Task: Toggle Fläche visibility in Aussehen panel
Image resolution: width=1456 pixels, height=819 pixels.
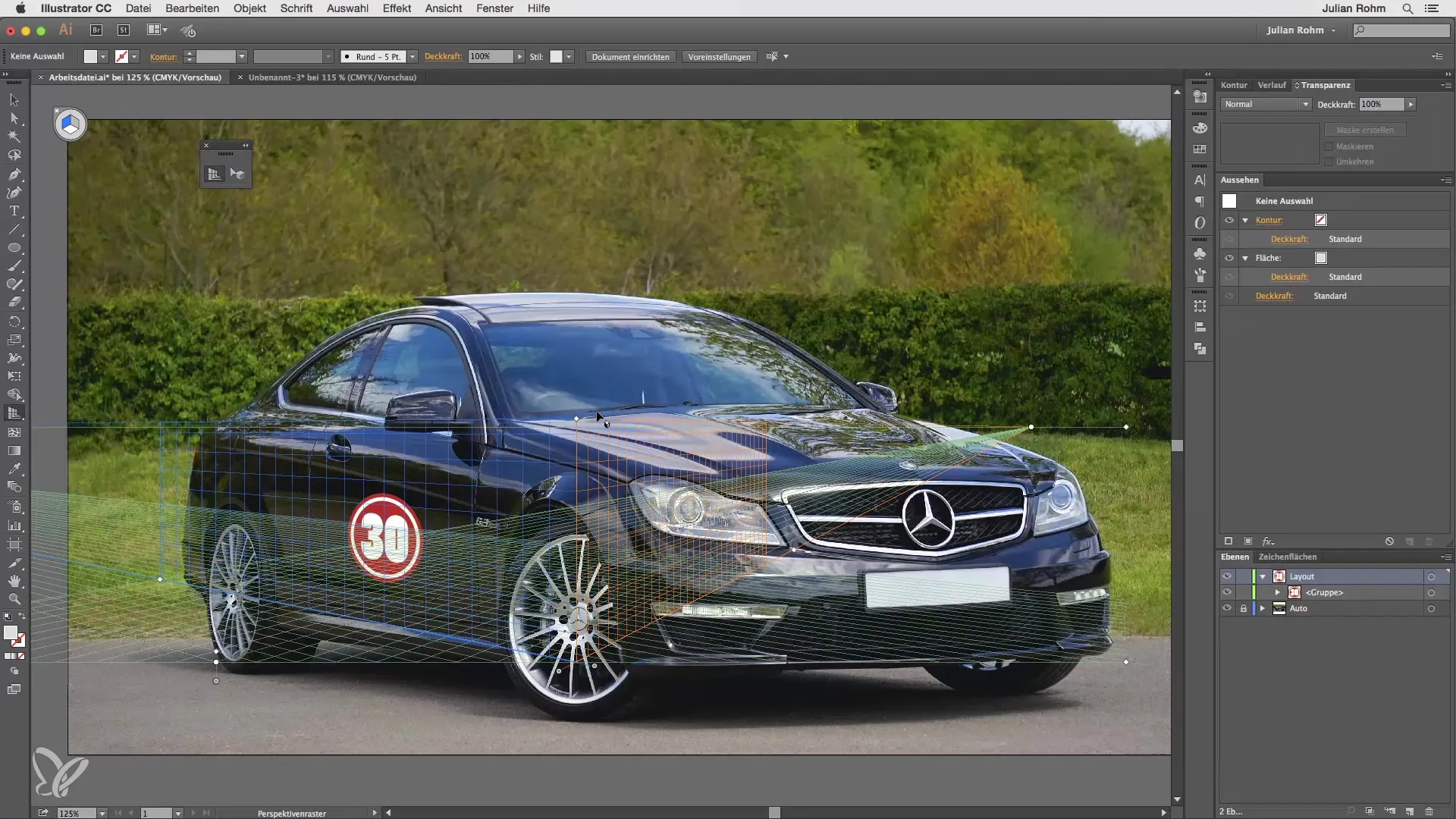Action: [x=1229, y=258]
